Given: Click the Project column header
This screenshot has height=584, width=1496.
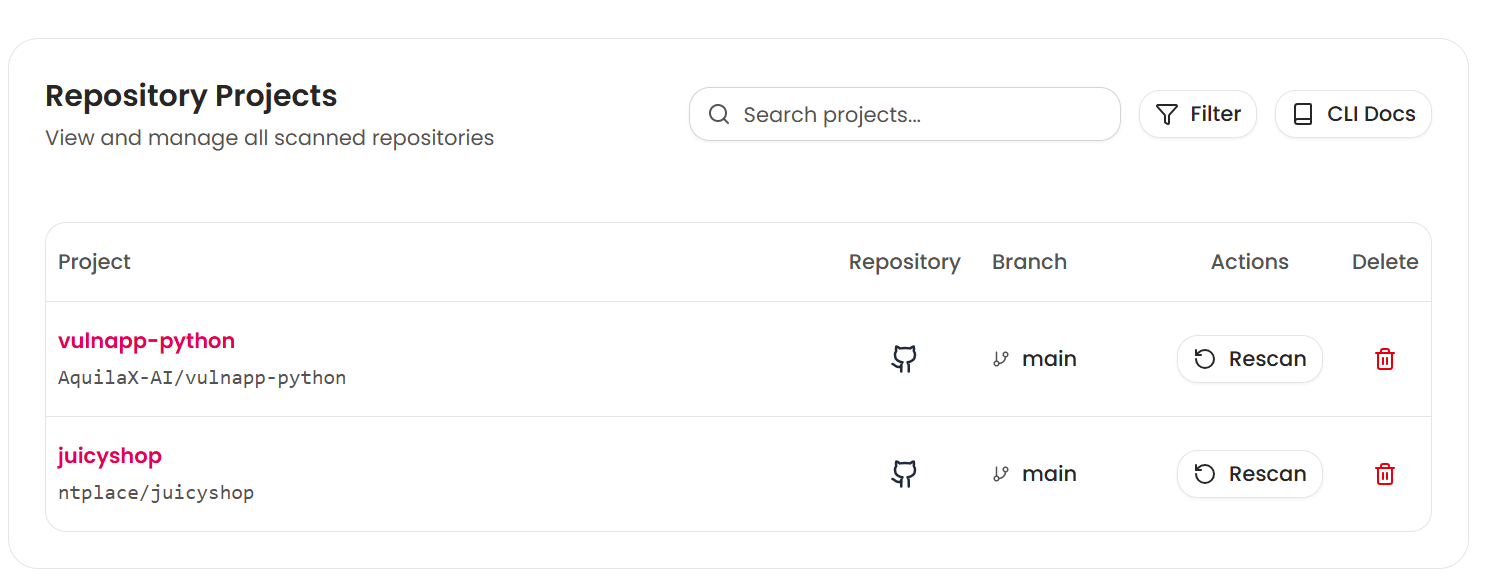Looking at the screenshot, I should click(x=95, y=262).
